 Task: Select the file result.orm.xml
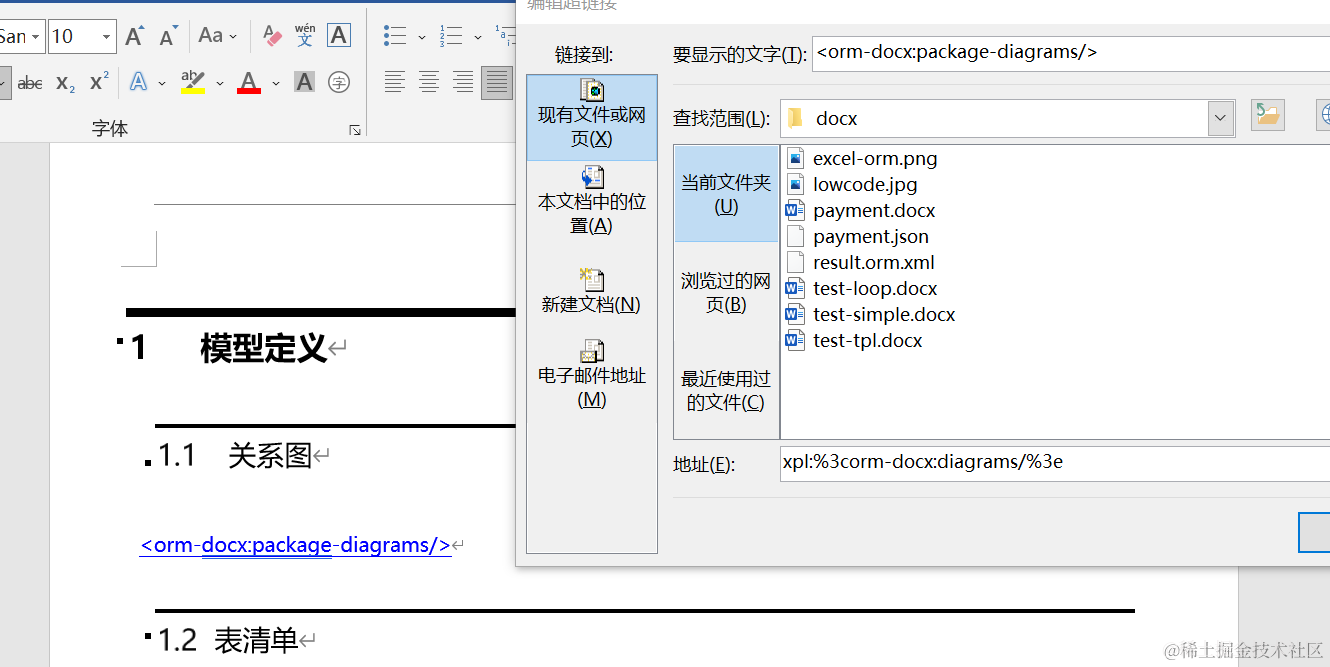[874, 262]
